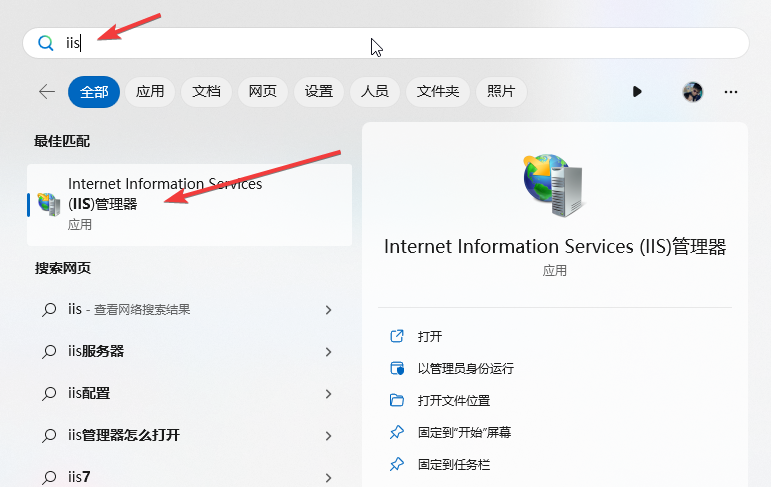Click the shield icon for 以管理员身份运行
771x487 pixels.
[x=397, y=368]
